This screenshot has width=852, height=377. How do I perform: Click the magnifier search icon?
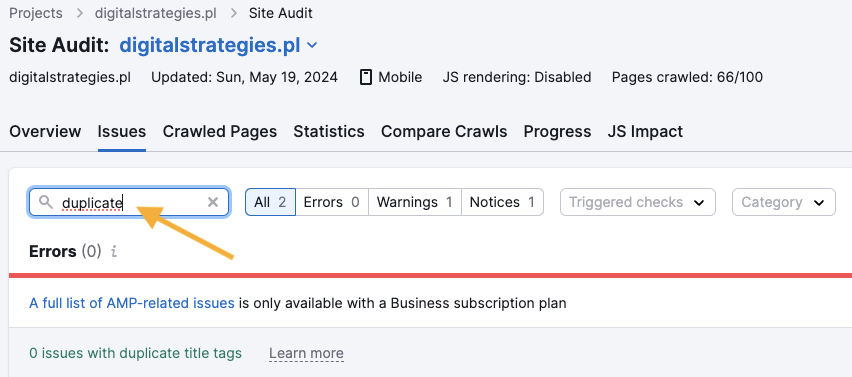pyautogui.click(x=46, y=202)
